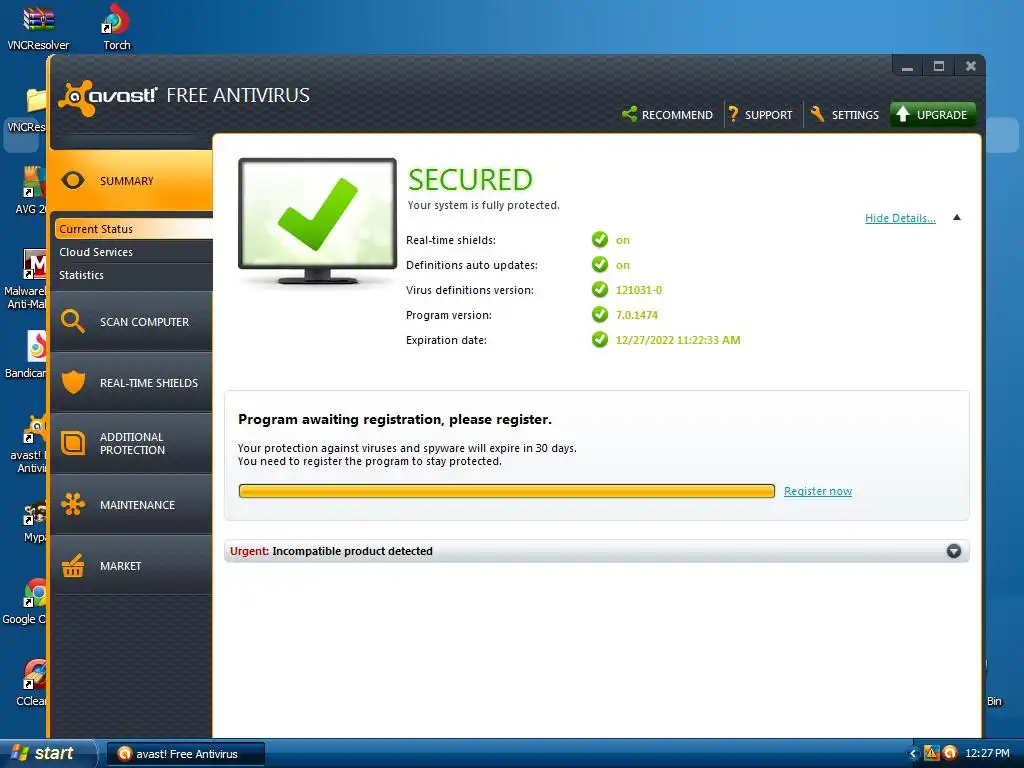Click avast! Free Antivirus taskbar button
Viewport: 1024px width, 768px height.
point(185,754)
